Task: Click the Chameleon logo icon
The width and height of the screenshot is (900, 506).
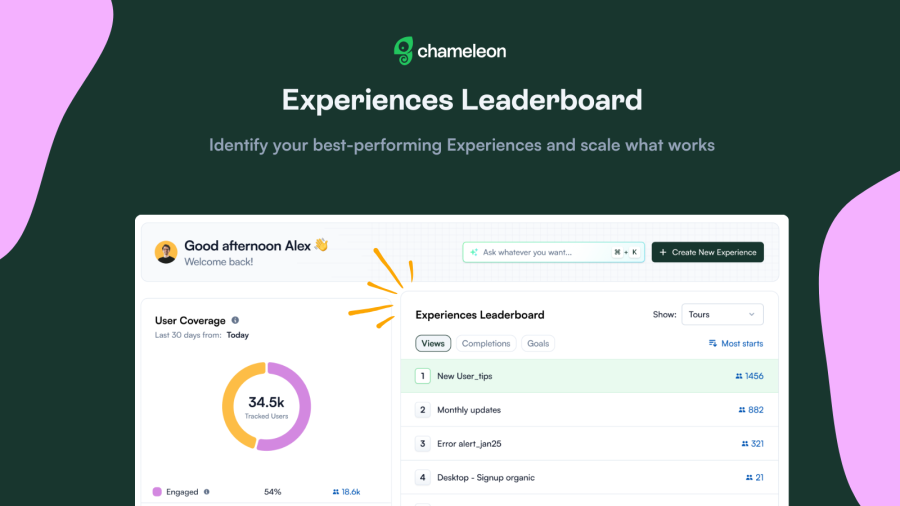Action: [x=404, y=50]
